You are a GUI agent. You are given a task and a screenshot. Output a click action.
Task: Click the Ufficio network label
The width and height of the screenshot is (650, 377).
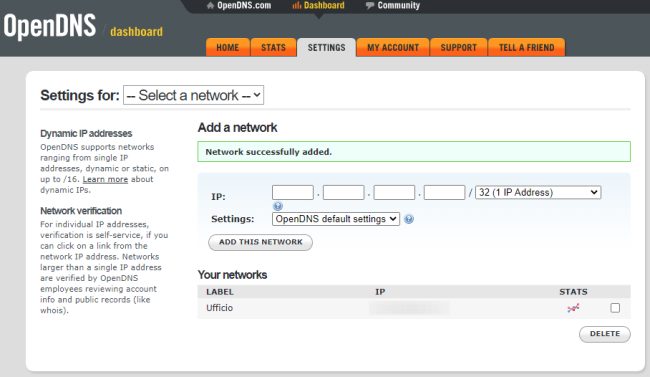[x=219, y=308]
